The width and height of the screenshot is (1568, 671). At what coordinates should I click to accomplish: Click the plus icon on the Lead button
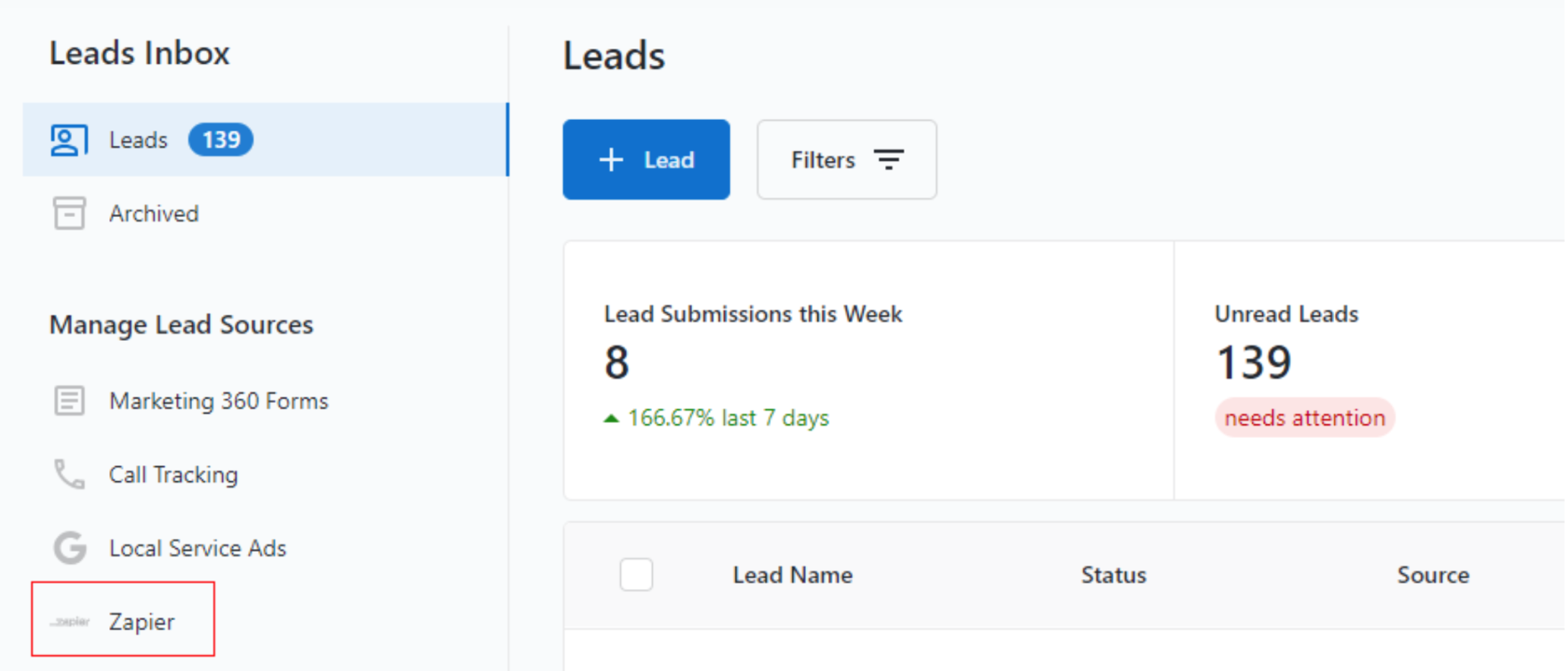[x=611, y=160]
